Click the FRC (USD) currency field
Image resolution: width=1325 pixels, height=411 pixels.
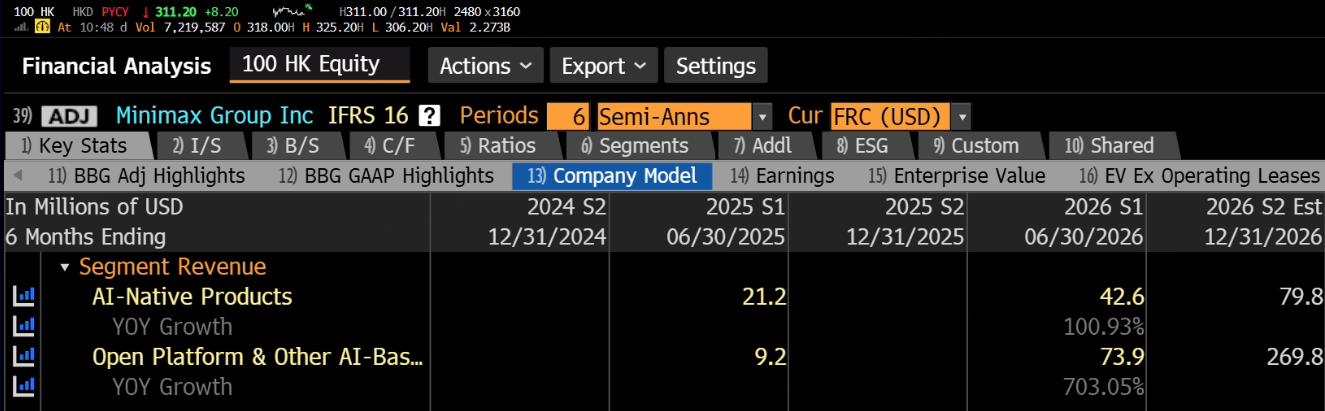click(x=890, y=116)
